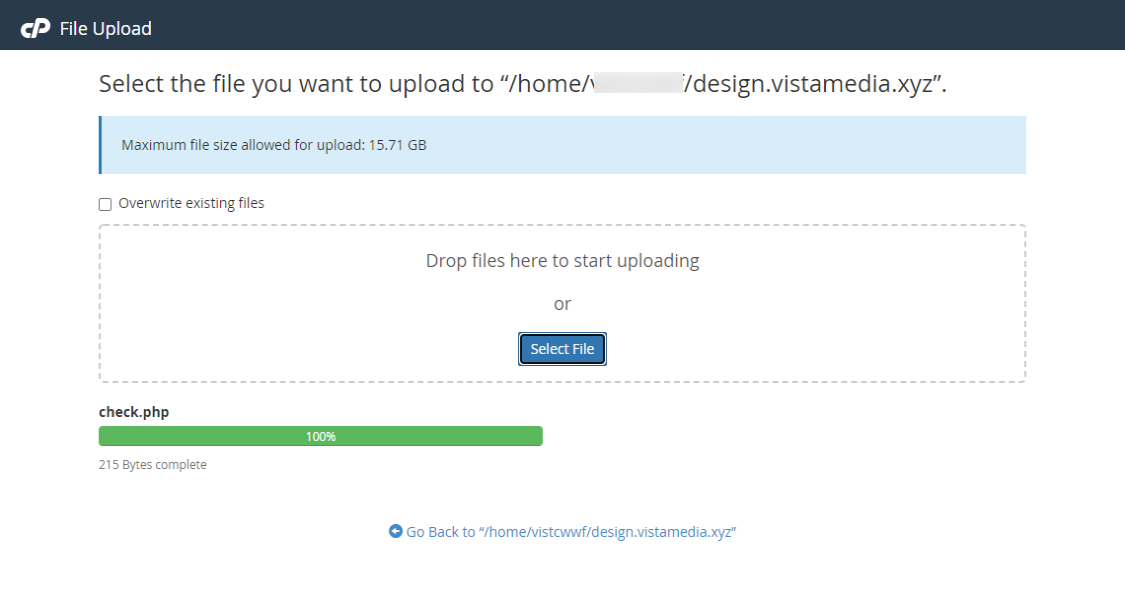This screenshot has height=602, width=1125.
Task: Click the "15.71 GB" size limit text
Action: (x=397, y=145)
